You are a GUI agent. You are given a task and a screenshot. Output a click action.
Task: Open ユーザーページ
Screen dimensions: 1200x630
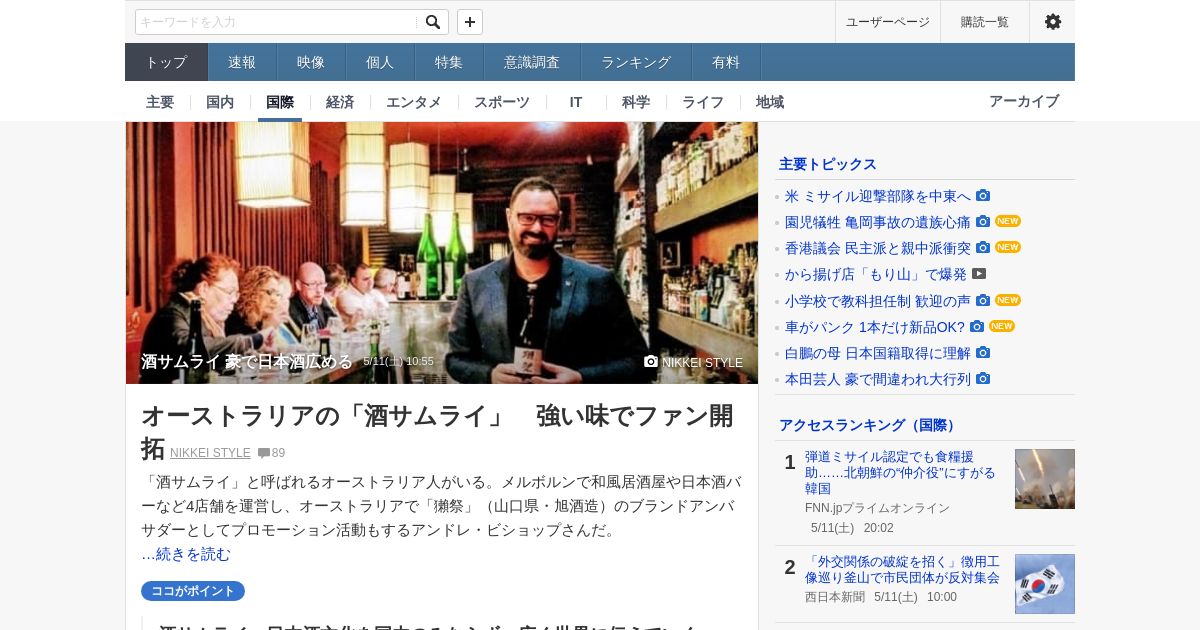point(888,22)
